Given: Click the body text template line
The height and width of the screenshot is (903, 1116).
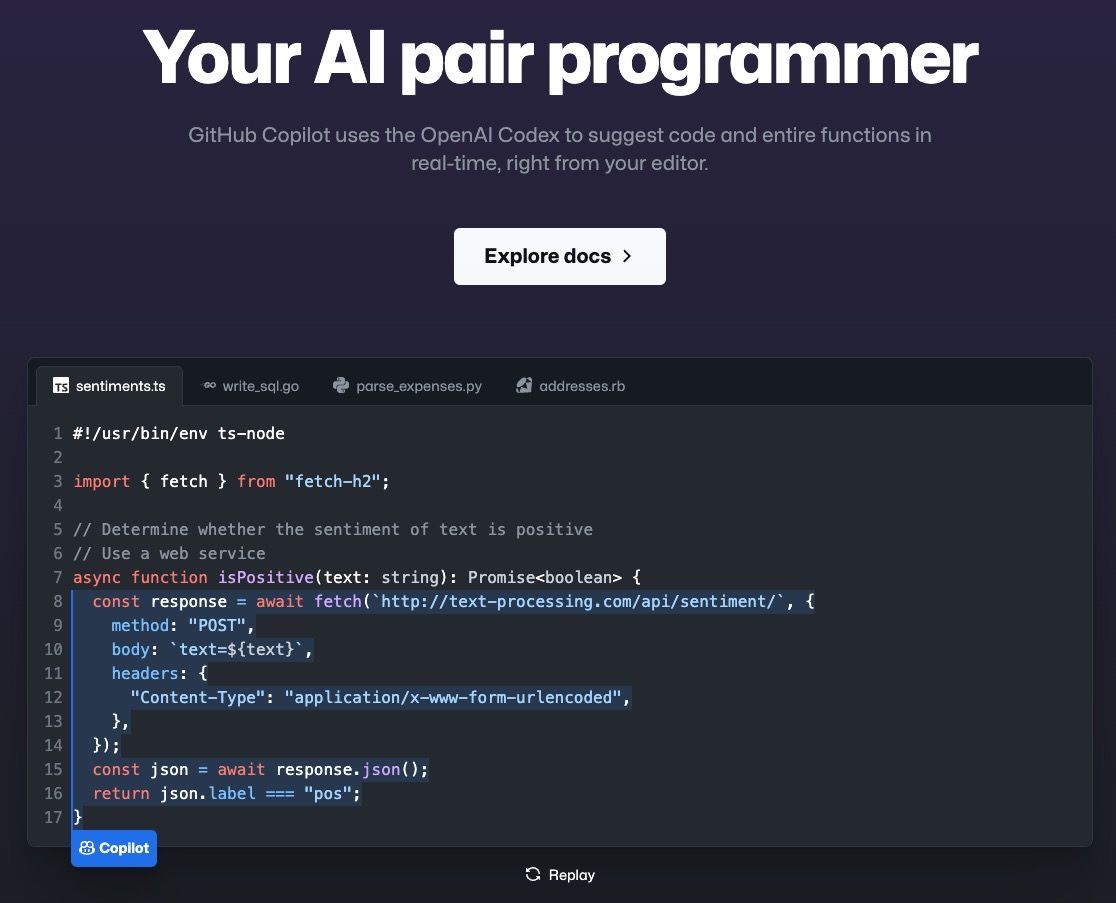Looking at the screenshot, I should [212, 650].
